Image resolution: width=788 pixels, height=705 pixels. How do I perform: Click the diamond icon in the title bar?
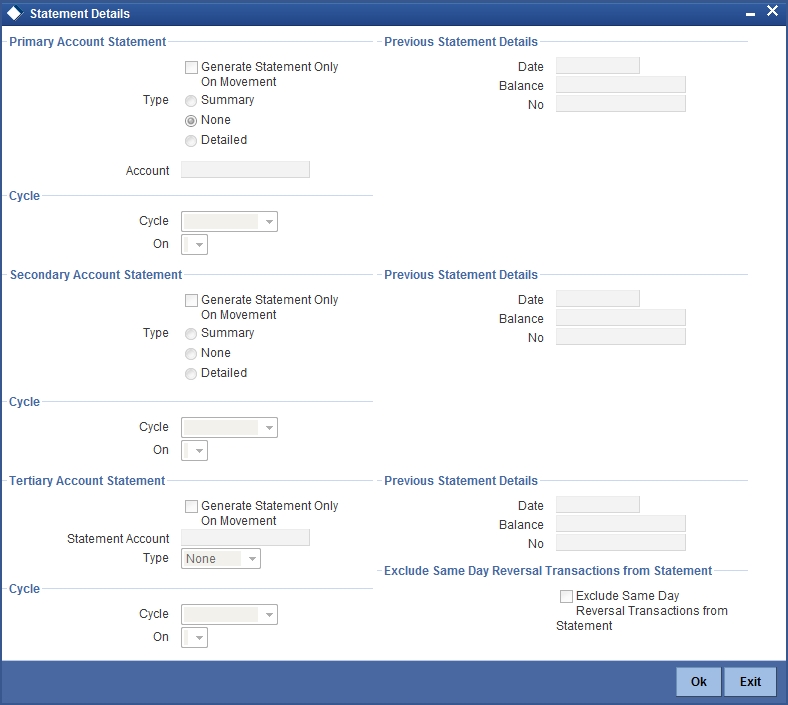(15, 14)
